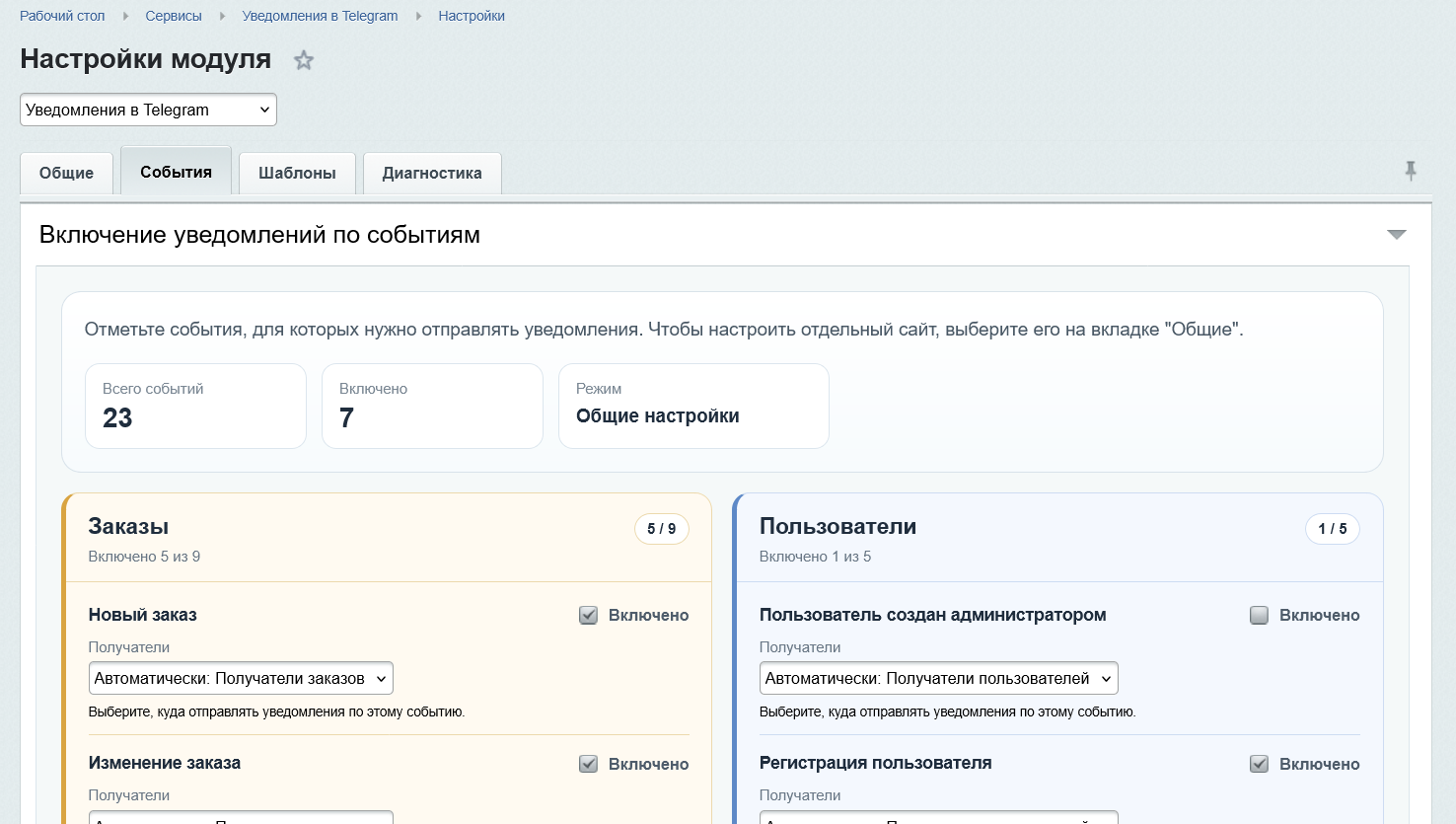Click the Регистрация пользователя event title

point(875,763)
